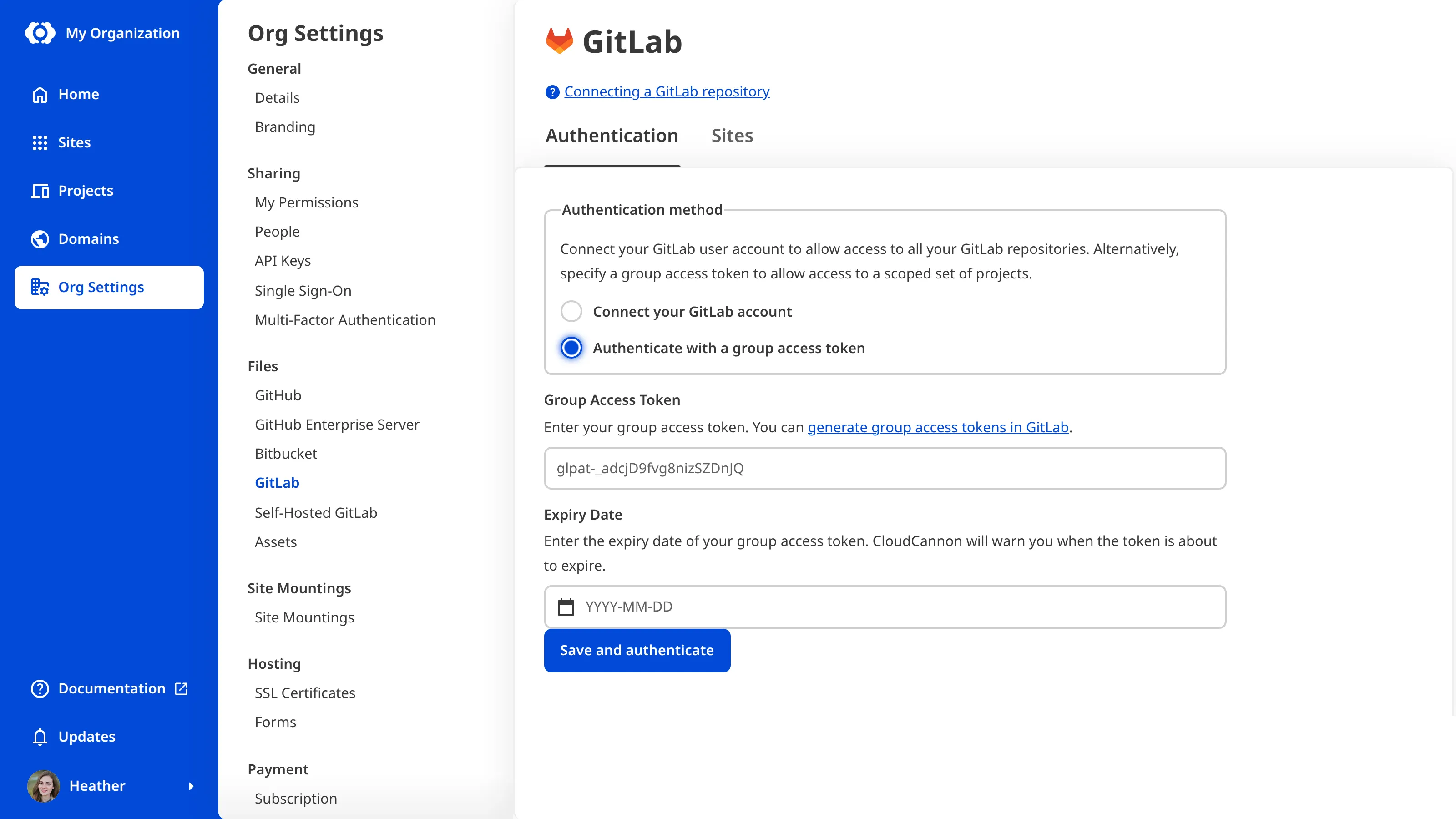Click the Projects devices icon
Image resolution: width=1456 pixels, height=819 pixels.
tap(40, 191)
